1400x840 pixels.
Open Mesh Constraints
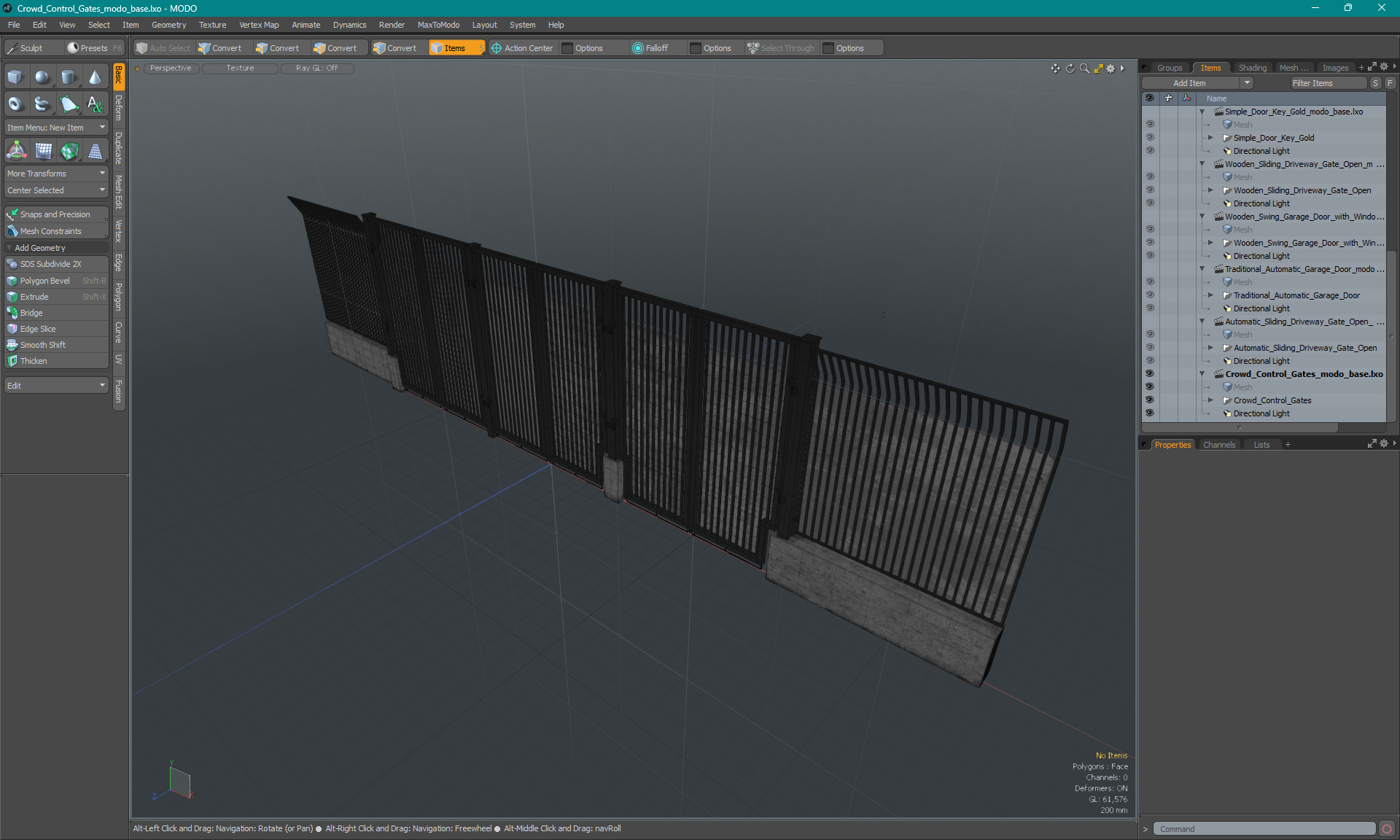click(x=56, y=231)
